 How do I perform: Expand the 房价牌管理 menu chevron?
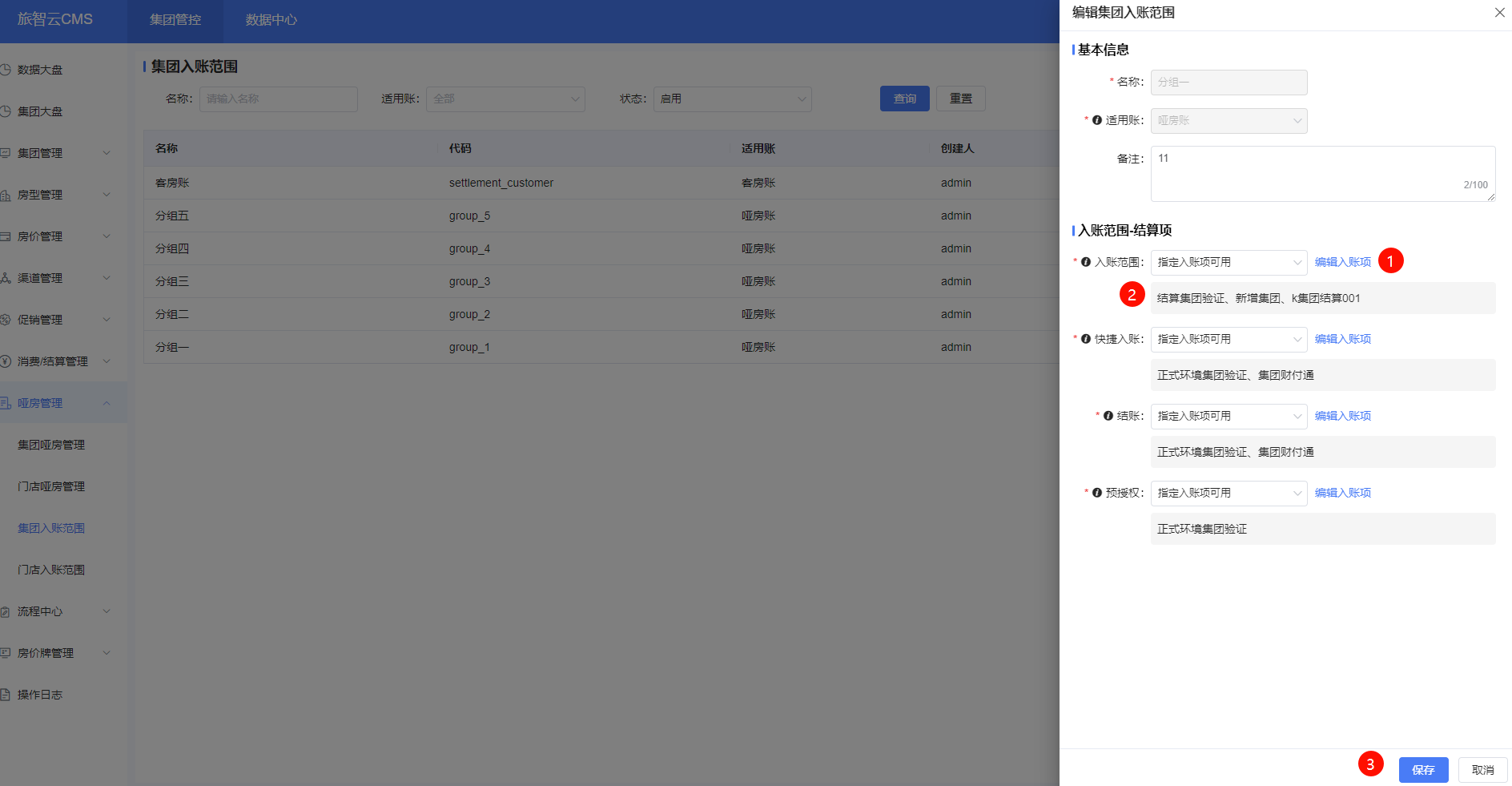coord(107,653)
